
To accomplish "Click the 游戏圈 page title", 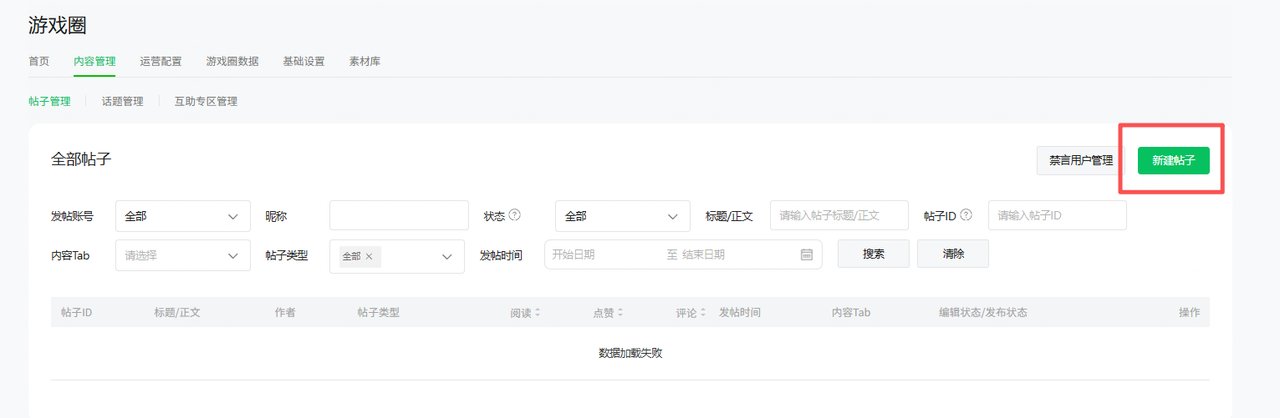I will click(58, 25).
